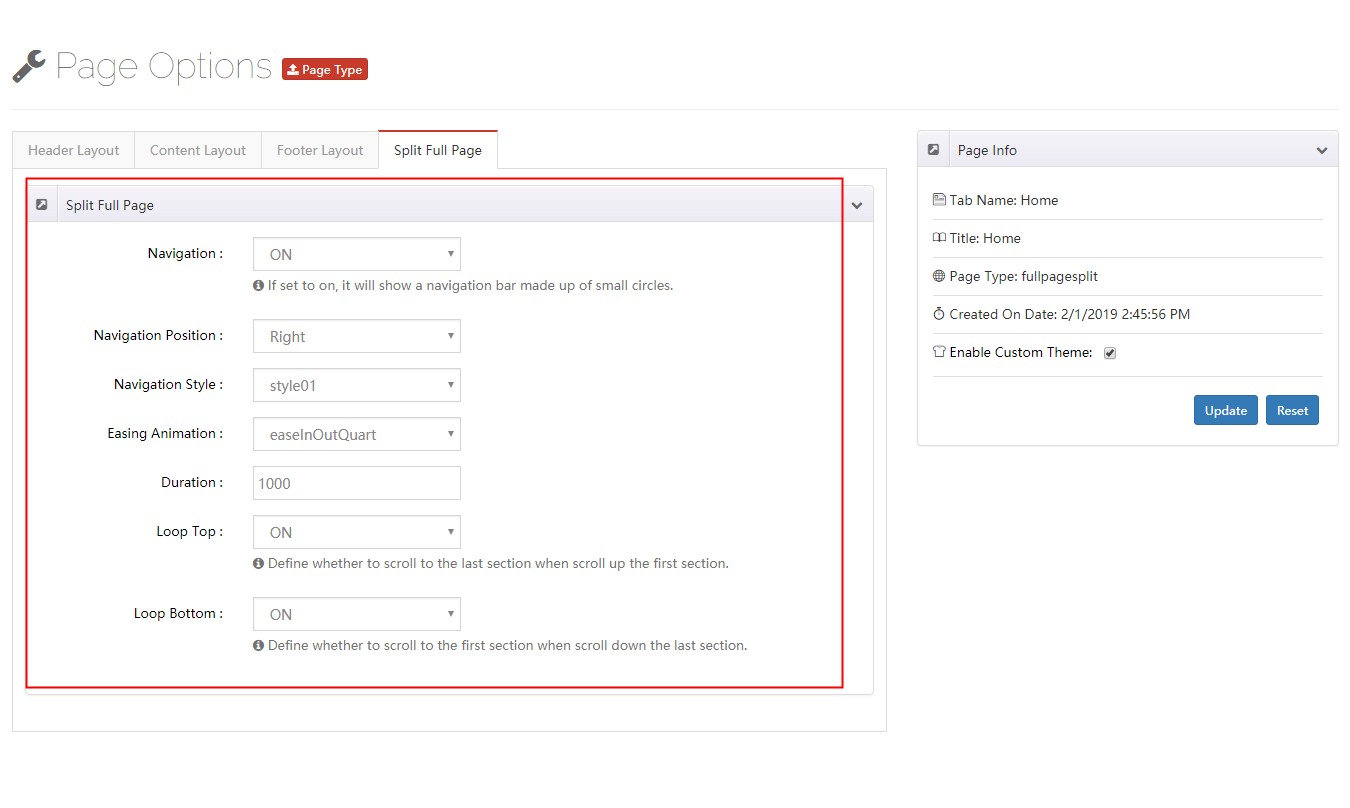This screenshot has height=808, width=1350.
Task: Click the 'Navigation Position :' label
Action: tap(158, 335)
